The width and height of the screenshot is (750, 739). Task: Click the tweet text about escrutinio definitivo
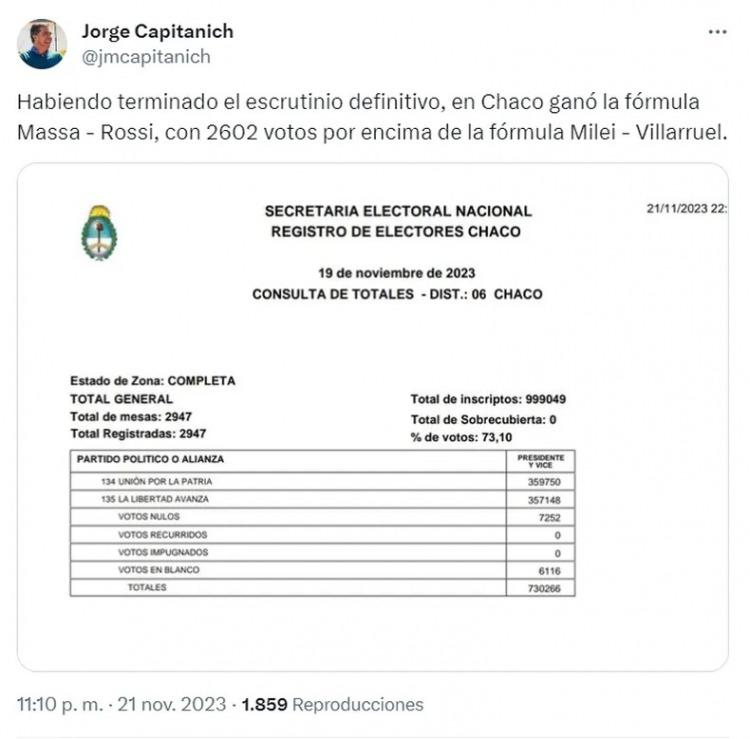click(372, 117)
